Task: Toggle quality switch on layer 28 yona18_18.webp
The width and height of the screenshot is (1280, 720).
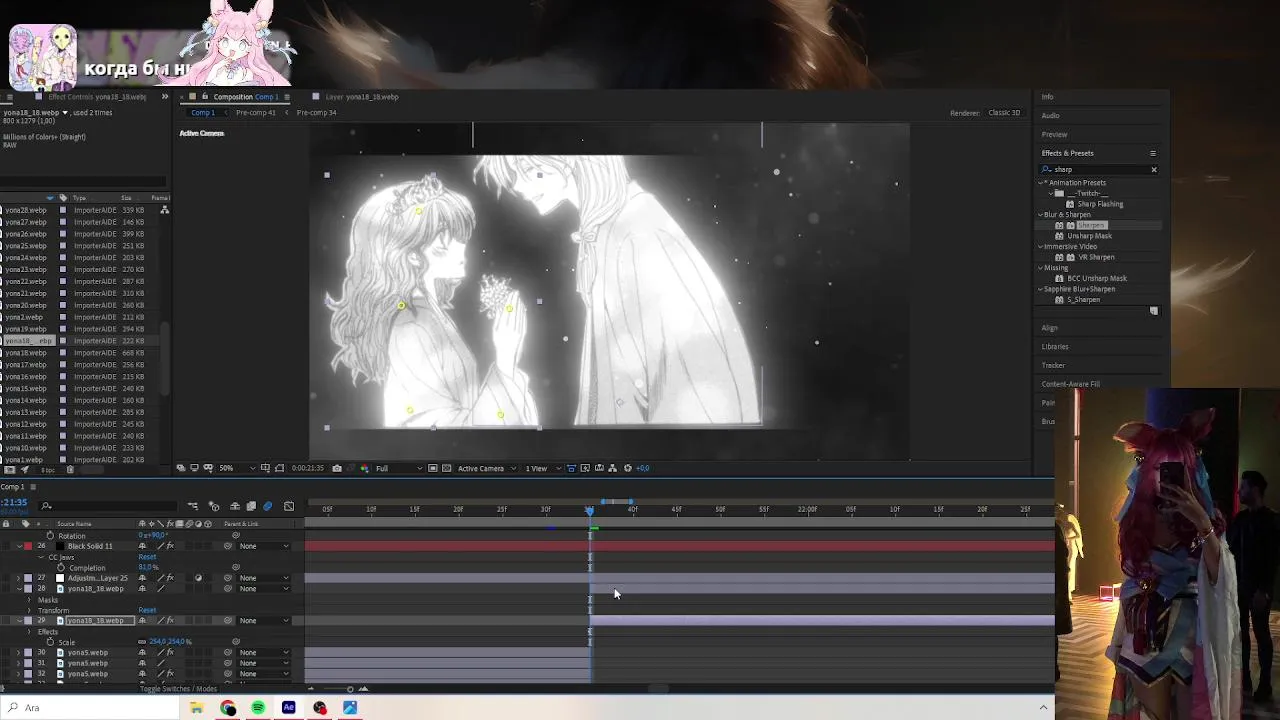Action: [160, 589]
